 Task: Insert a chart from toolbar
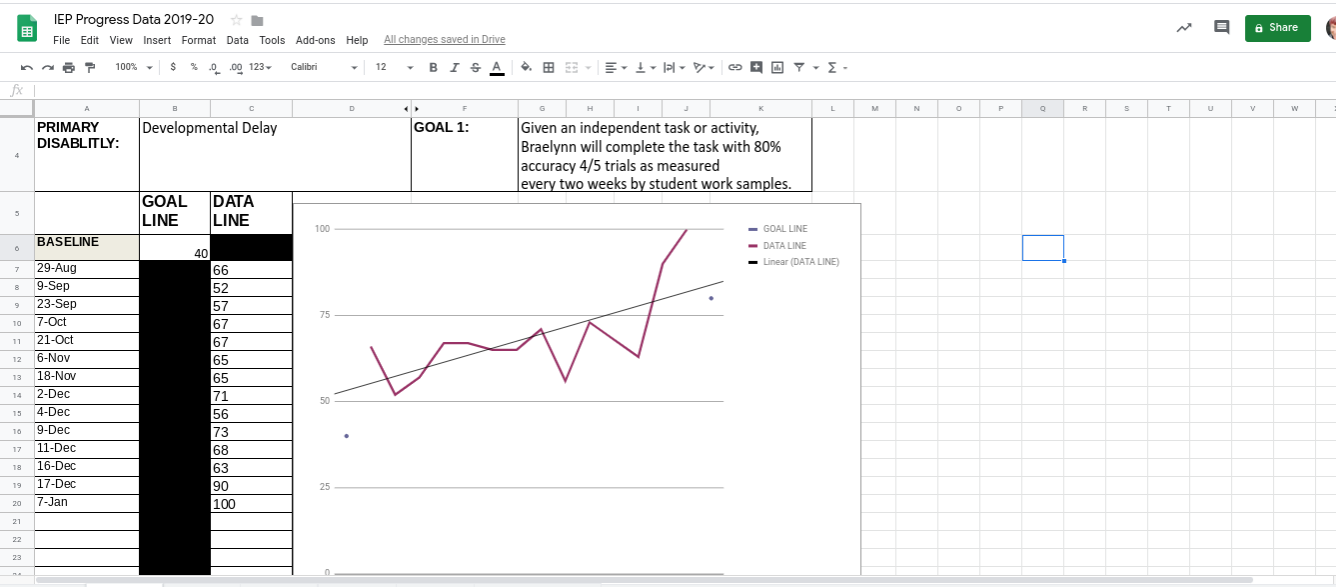777,67
